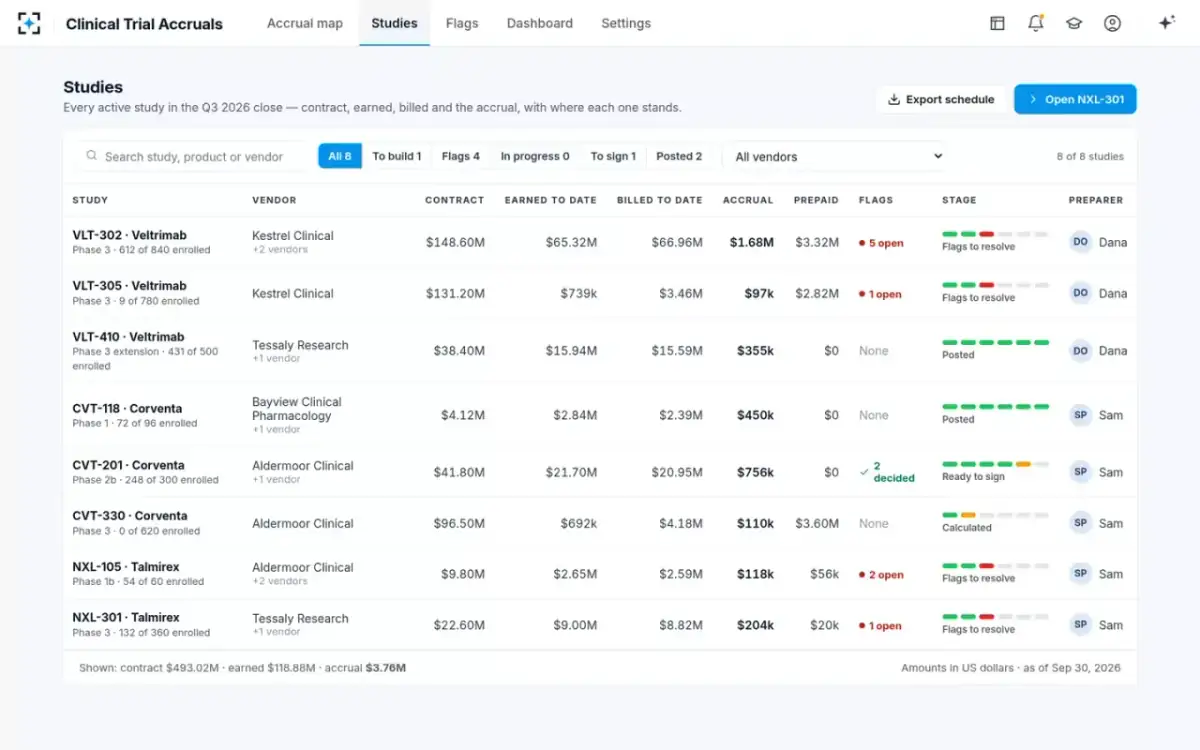Click the SP avatar in the CVT-330 row
Viewport: 1200px width, 750px height.
pos(1080,523)
